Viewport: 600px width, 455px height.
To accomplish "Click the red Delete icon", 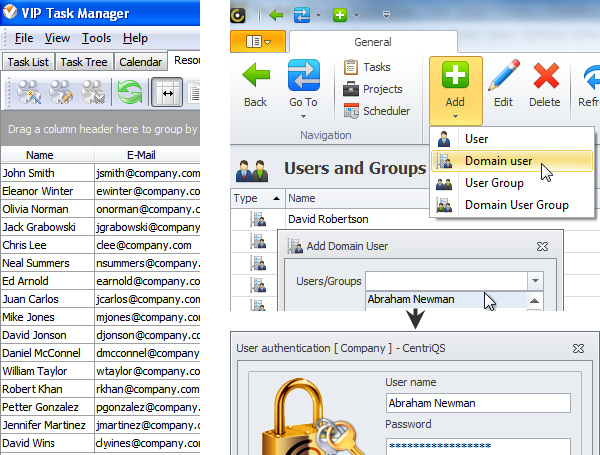I will 545,78.
